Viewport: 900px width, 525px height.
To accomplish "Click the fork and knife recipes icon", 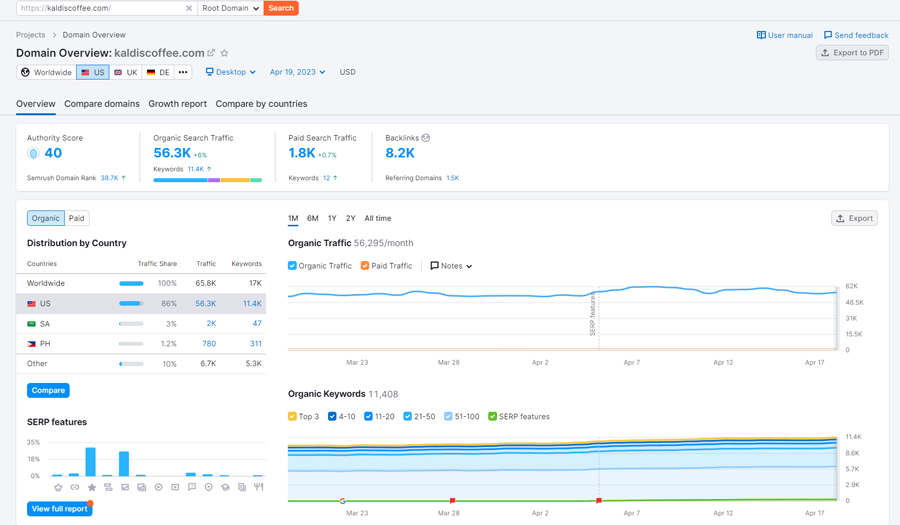I will 259,487.
